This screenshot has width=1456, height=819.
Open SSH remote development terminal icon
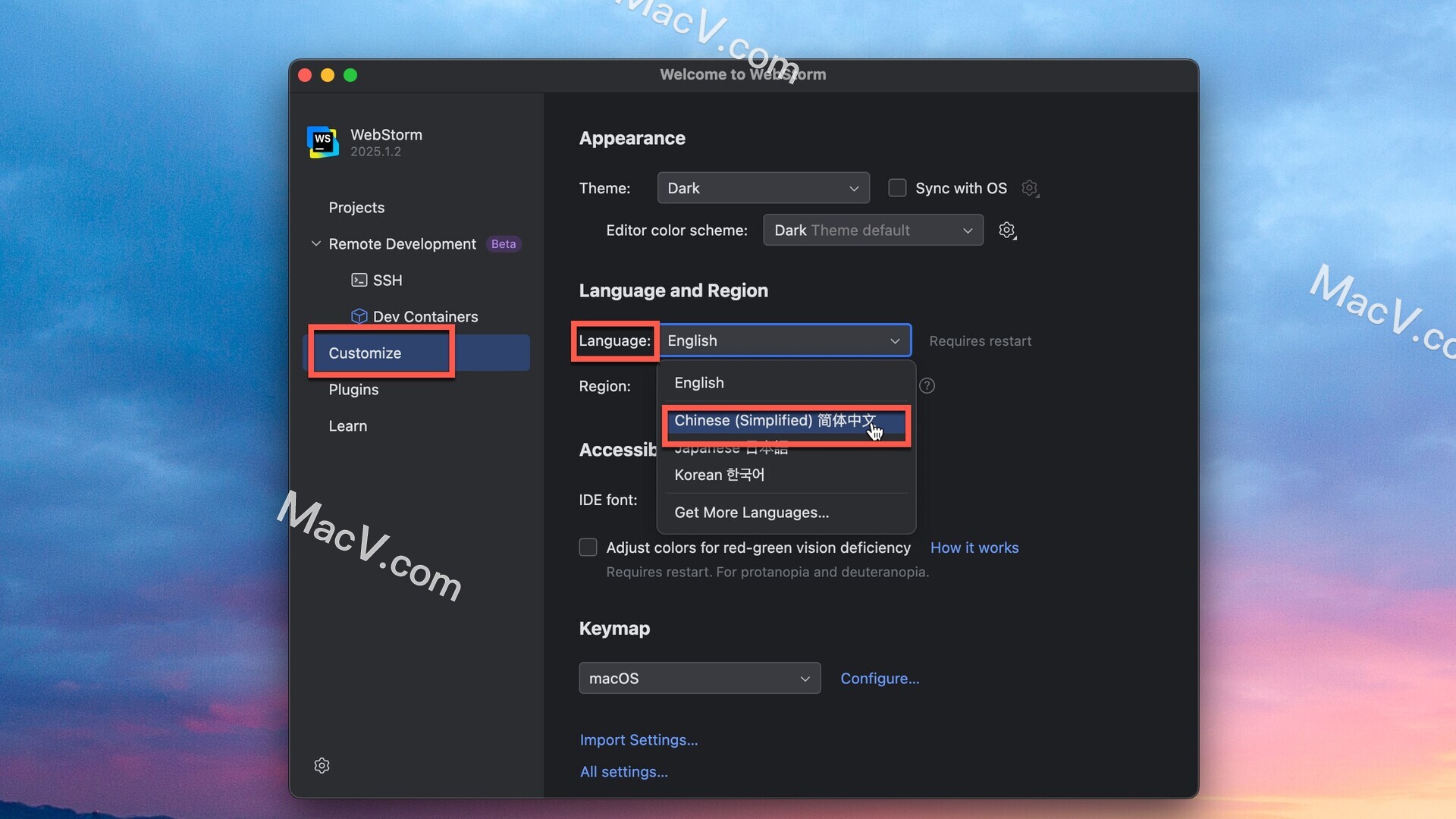pos(359,280)
